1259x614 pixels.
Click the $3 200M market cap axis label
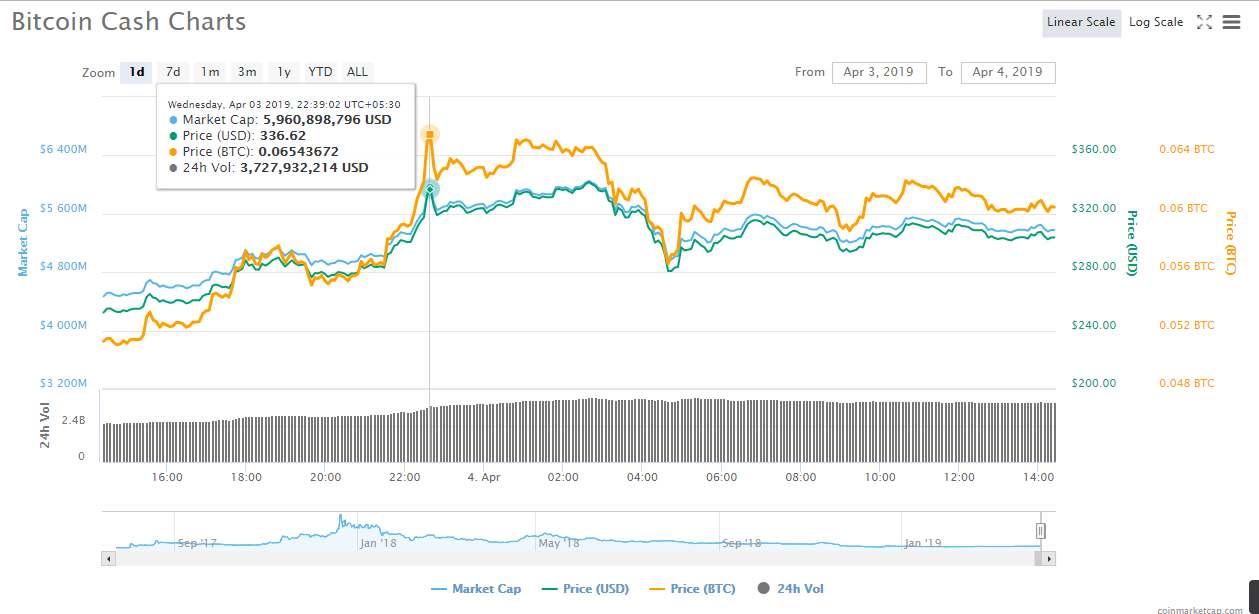coord(63,384)
